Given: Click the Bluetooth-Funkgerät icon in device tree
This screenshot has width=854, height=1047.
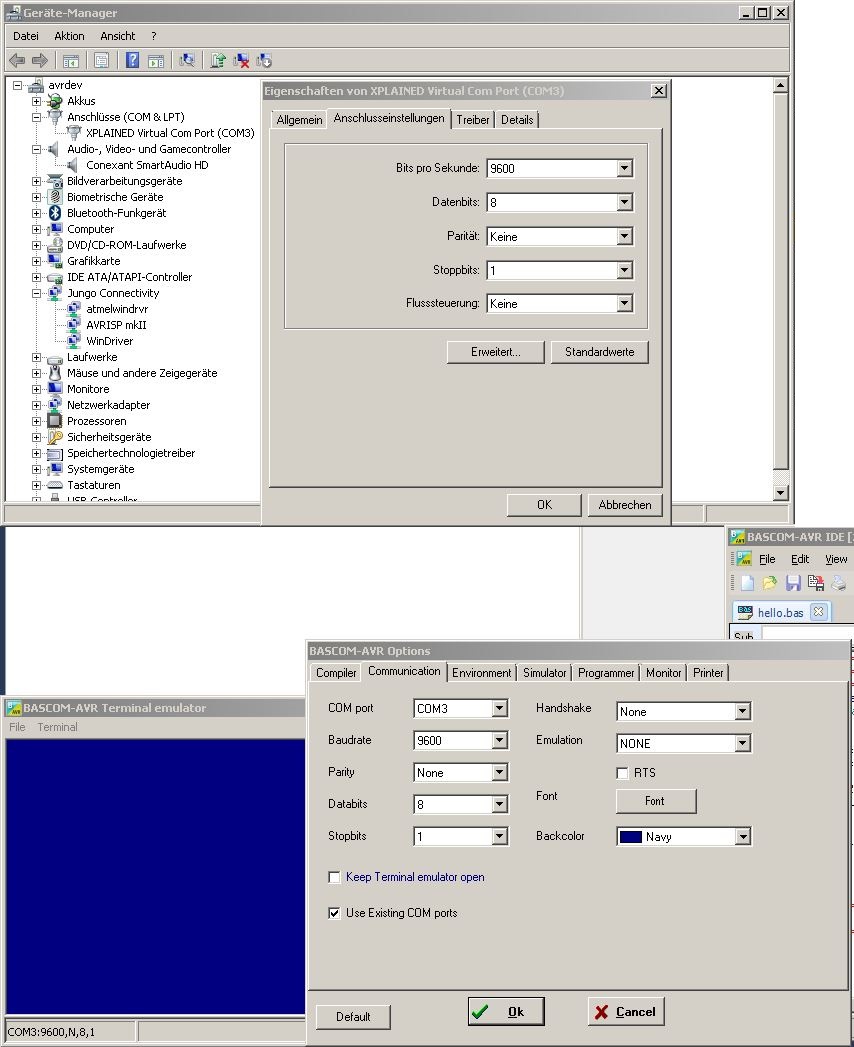Looking at the screenshot, I should click(x=55, y=213).
